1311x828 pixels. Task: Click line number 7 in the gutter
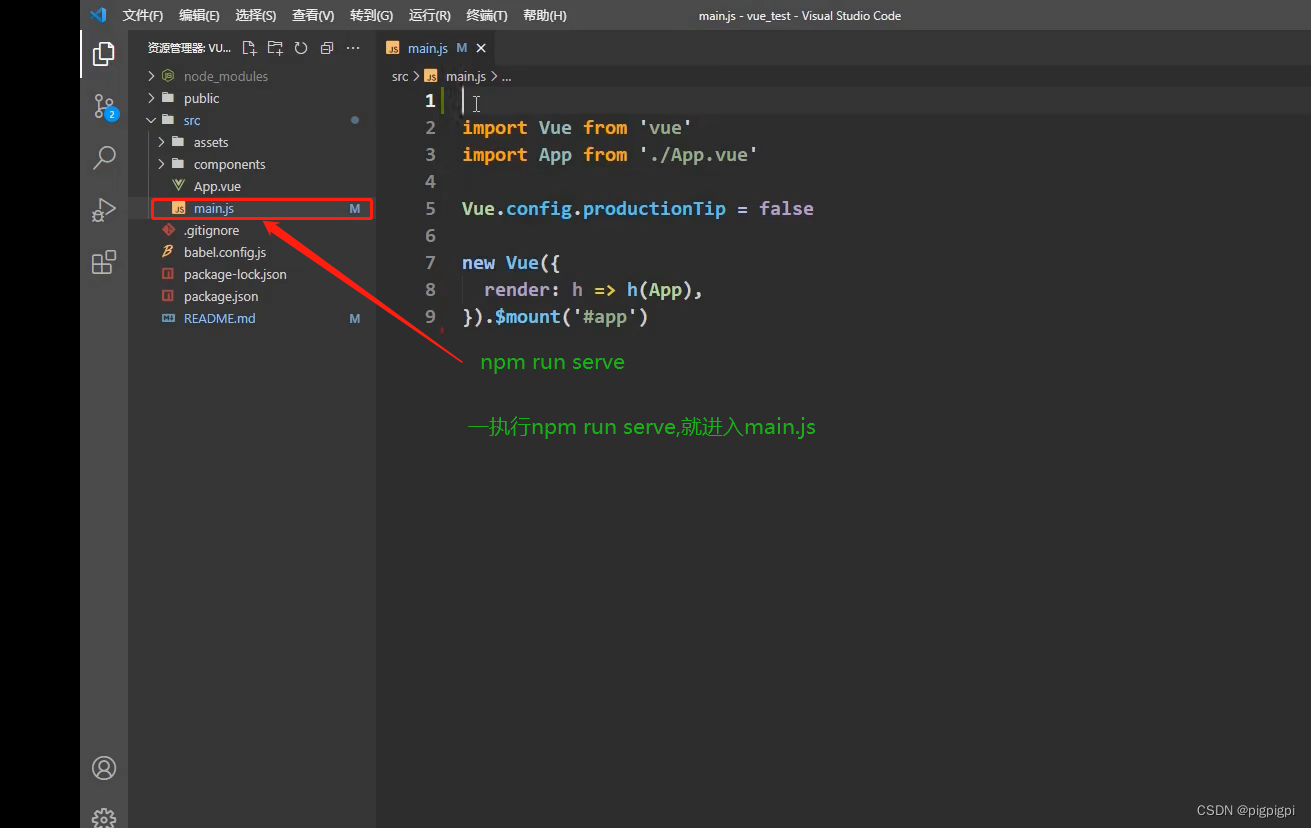point(430,263)
